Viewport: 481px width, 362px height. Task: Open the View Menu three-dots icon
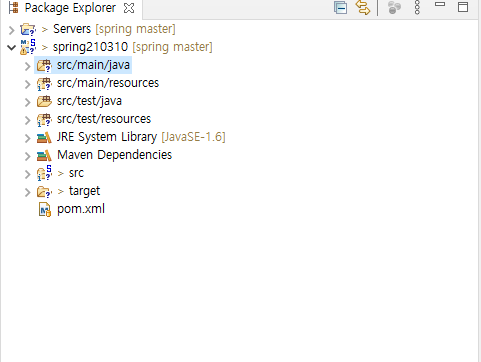coord(417,8)
